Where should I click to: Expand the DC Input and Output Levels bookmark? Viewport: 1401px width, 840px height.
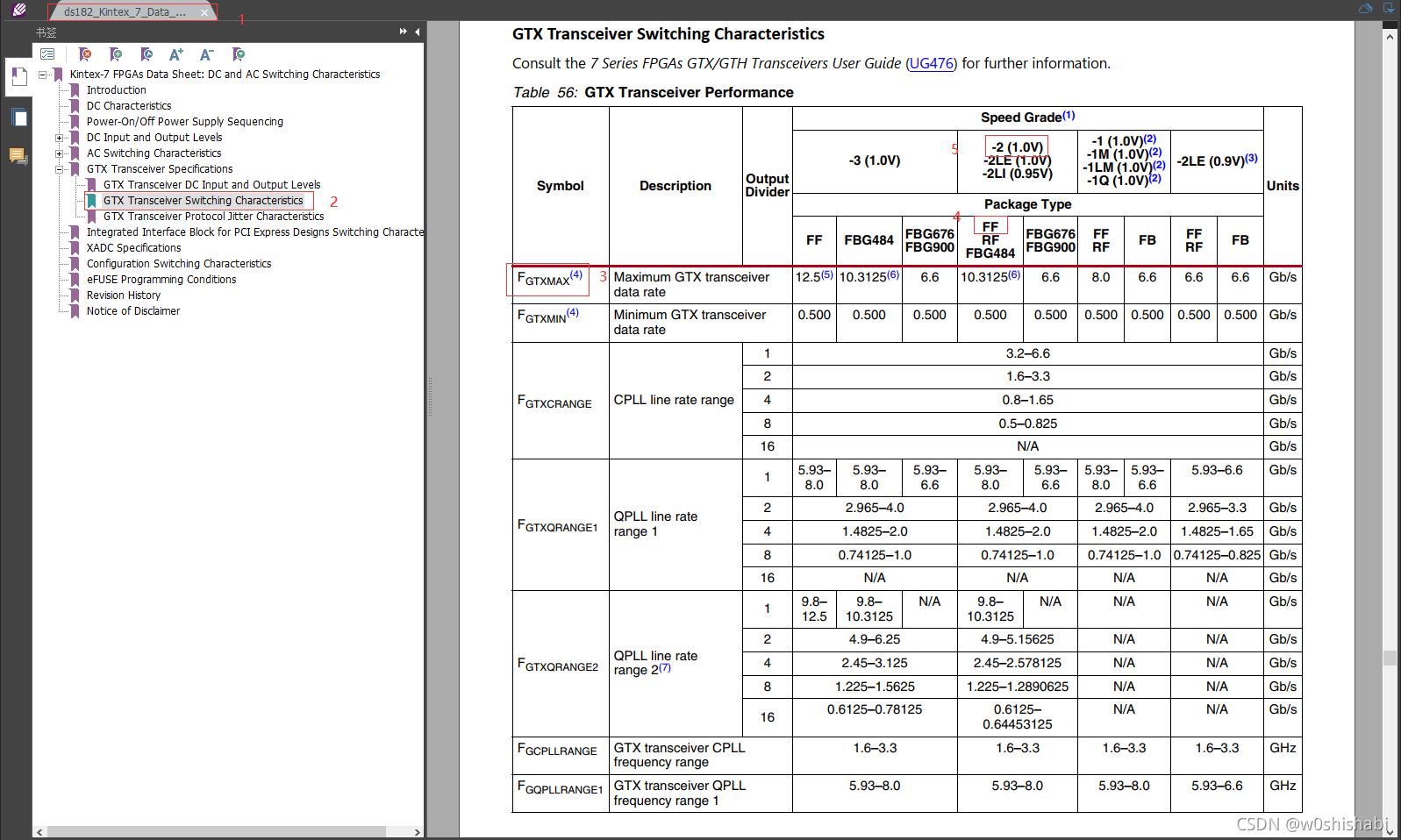[59, 138]
